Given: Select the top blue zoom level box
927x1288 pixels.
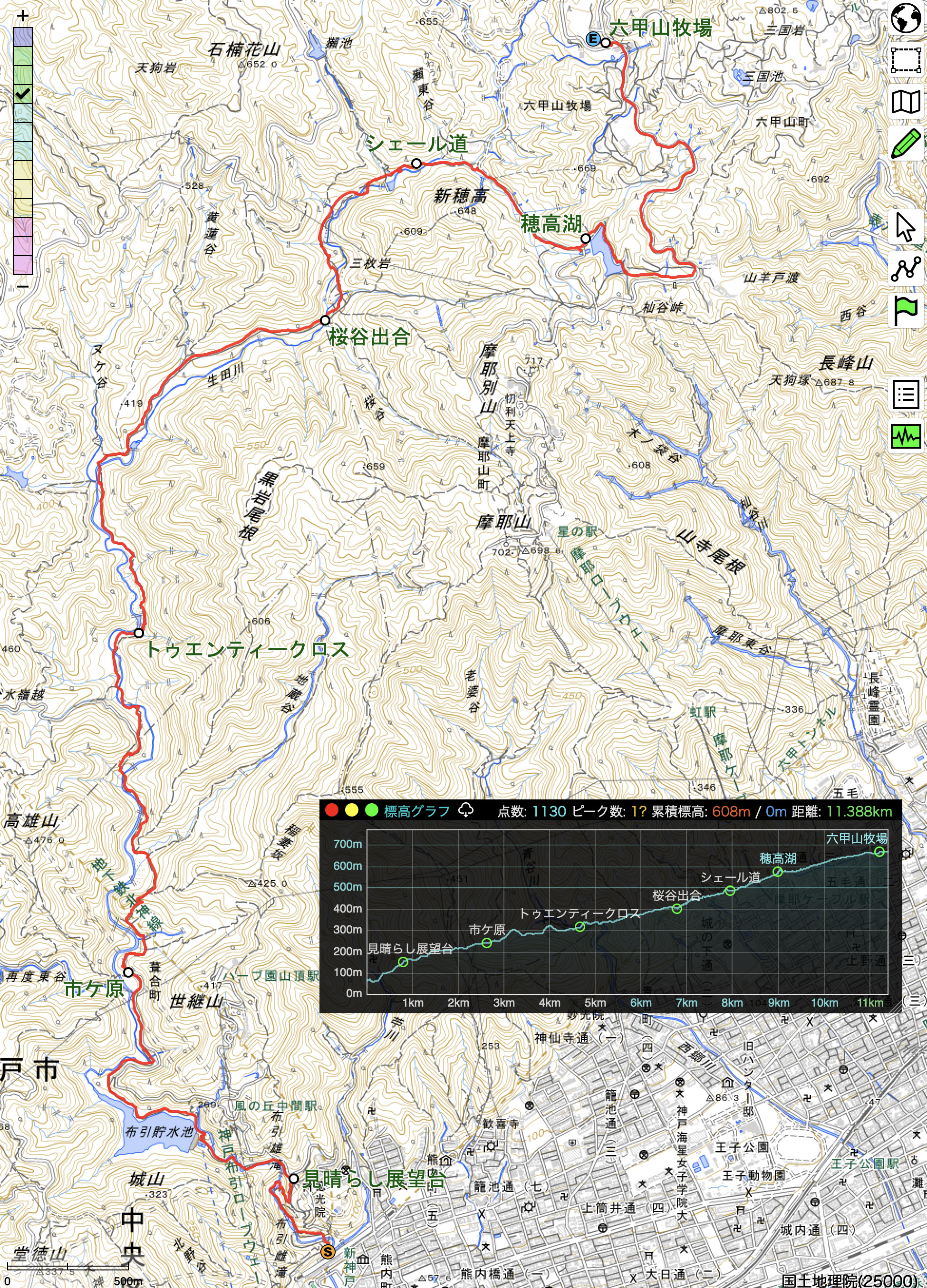Looking at the screenshot, I should click(23, 38).
